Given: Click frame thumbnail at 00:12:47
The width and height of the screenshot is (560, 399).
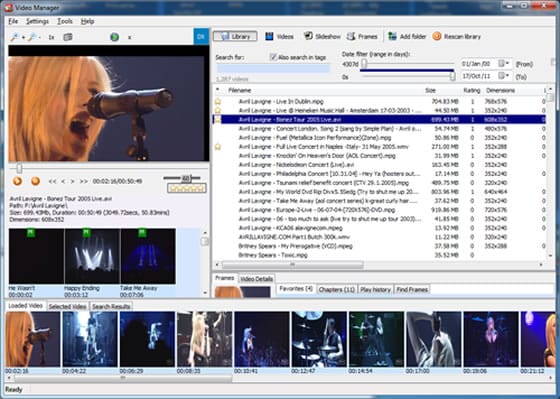Looking at the screenshot, I should pos(319,339).
